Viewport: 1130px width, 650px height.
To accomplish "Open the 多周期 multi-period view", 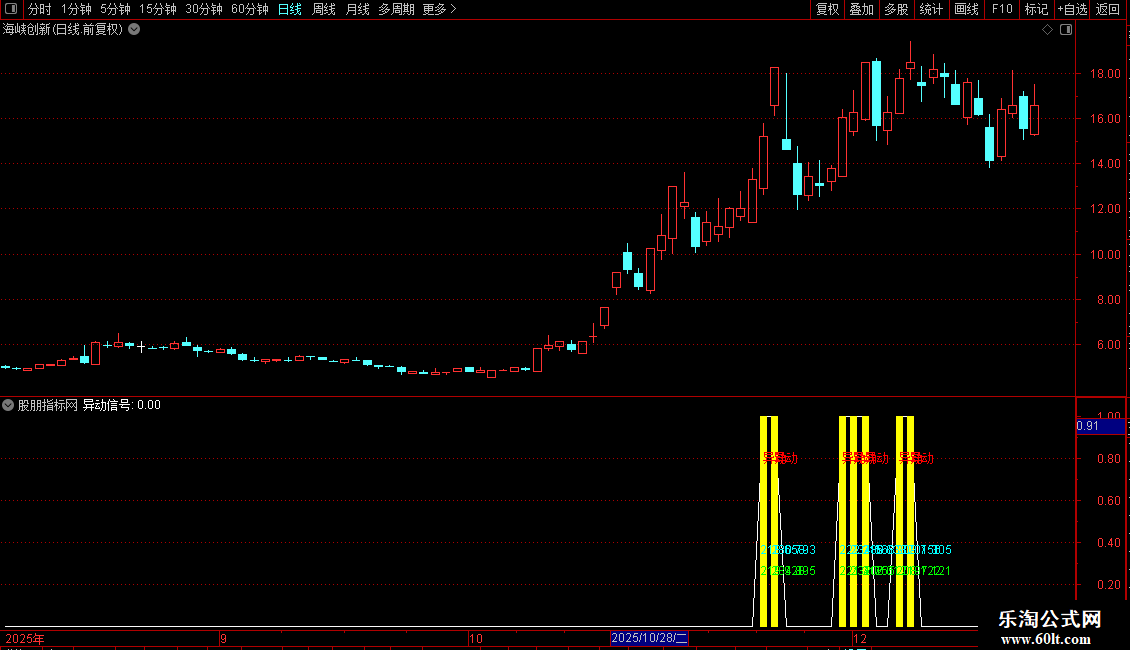I will [396, 9].
